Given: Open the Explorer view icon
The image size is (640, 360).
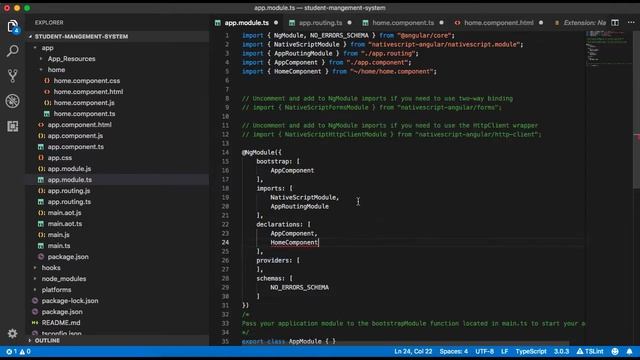Looking at the screenshot, I should tap(13, 27).
